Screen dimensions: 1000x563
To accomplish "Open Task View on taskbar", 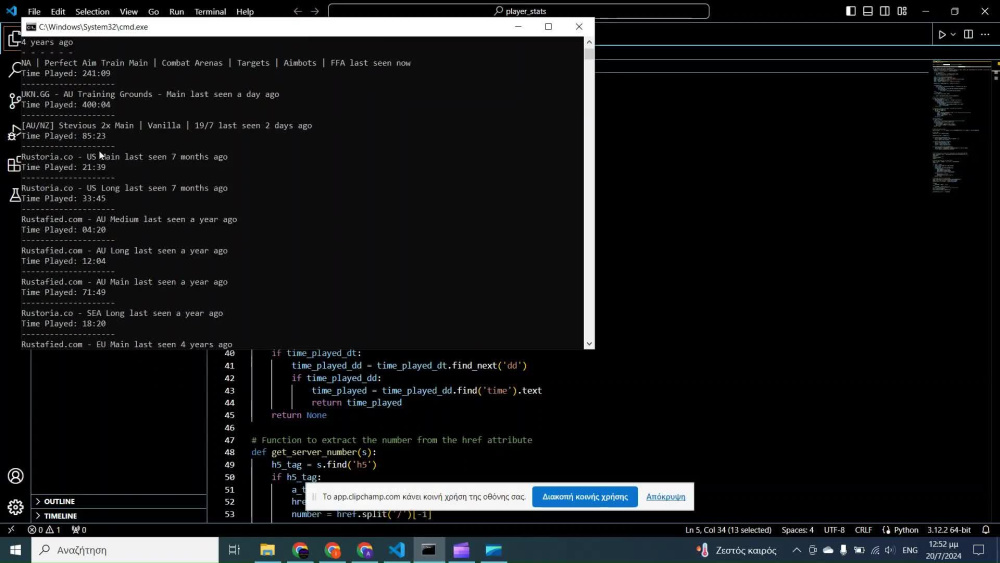I will coord(234,550).
